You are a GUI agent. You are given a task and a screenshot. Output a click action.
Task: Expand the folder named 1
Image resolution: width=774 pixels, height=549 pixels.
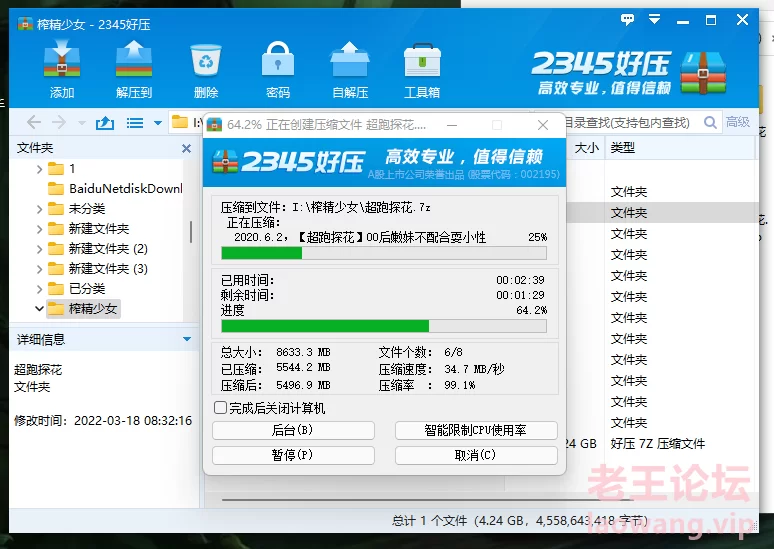click(39, 169)
